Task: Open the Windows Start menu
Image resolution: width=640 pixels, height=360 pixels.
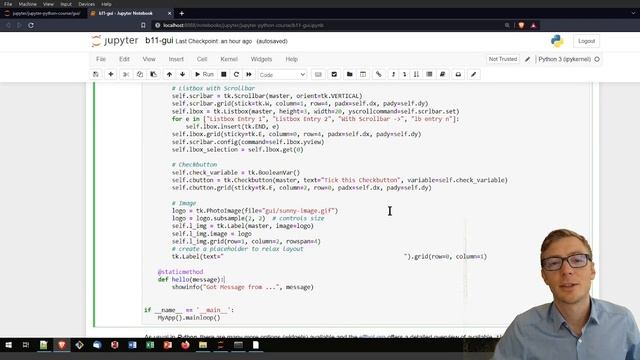Action: pos(8,345)
